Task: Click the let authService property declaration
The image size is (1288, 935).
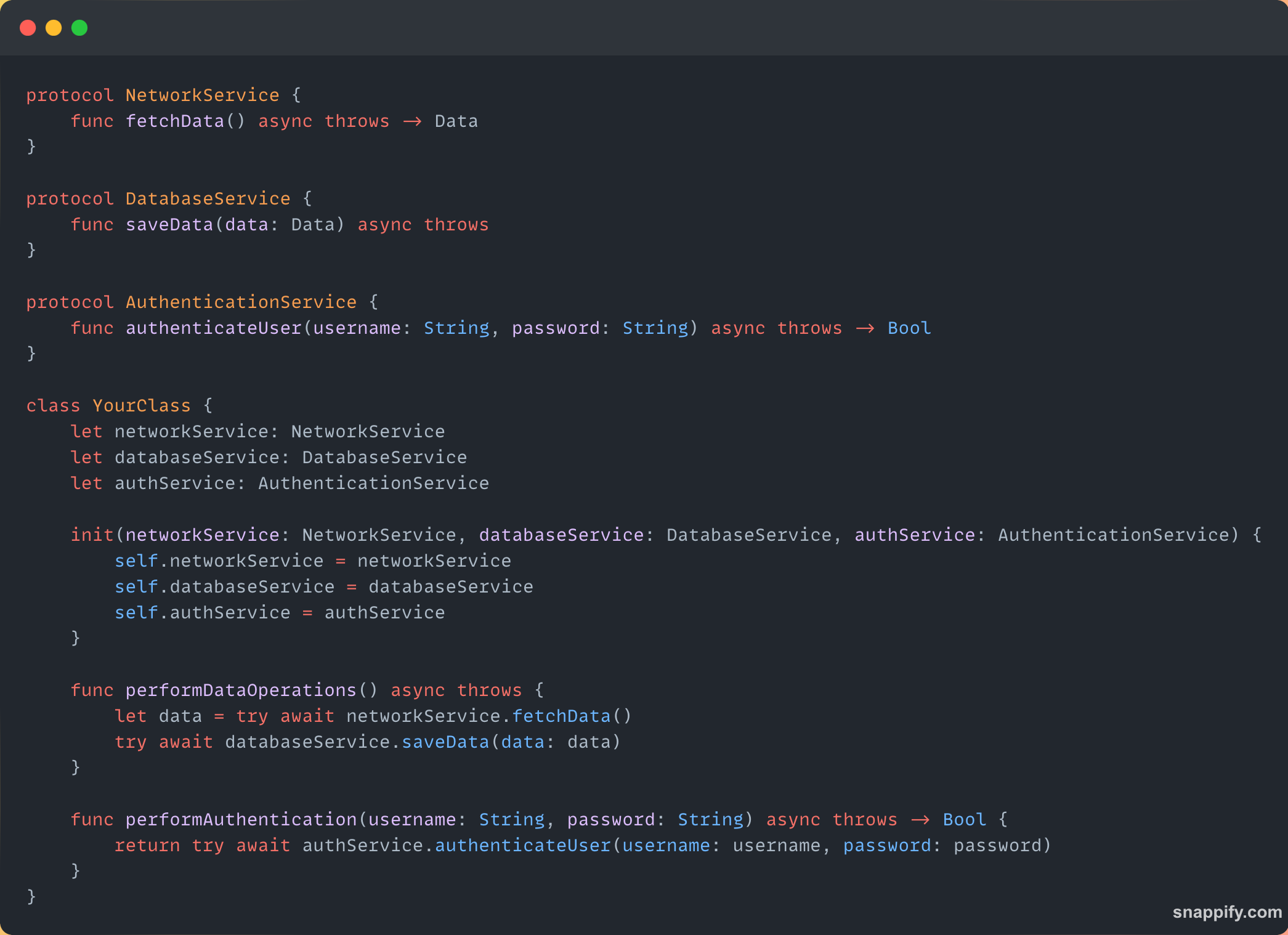Action: (279, 483)
